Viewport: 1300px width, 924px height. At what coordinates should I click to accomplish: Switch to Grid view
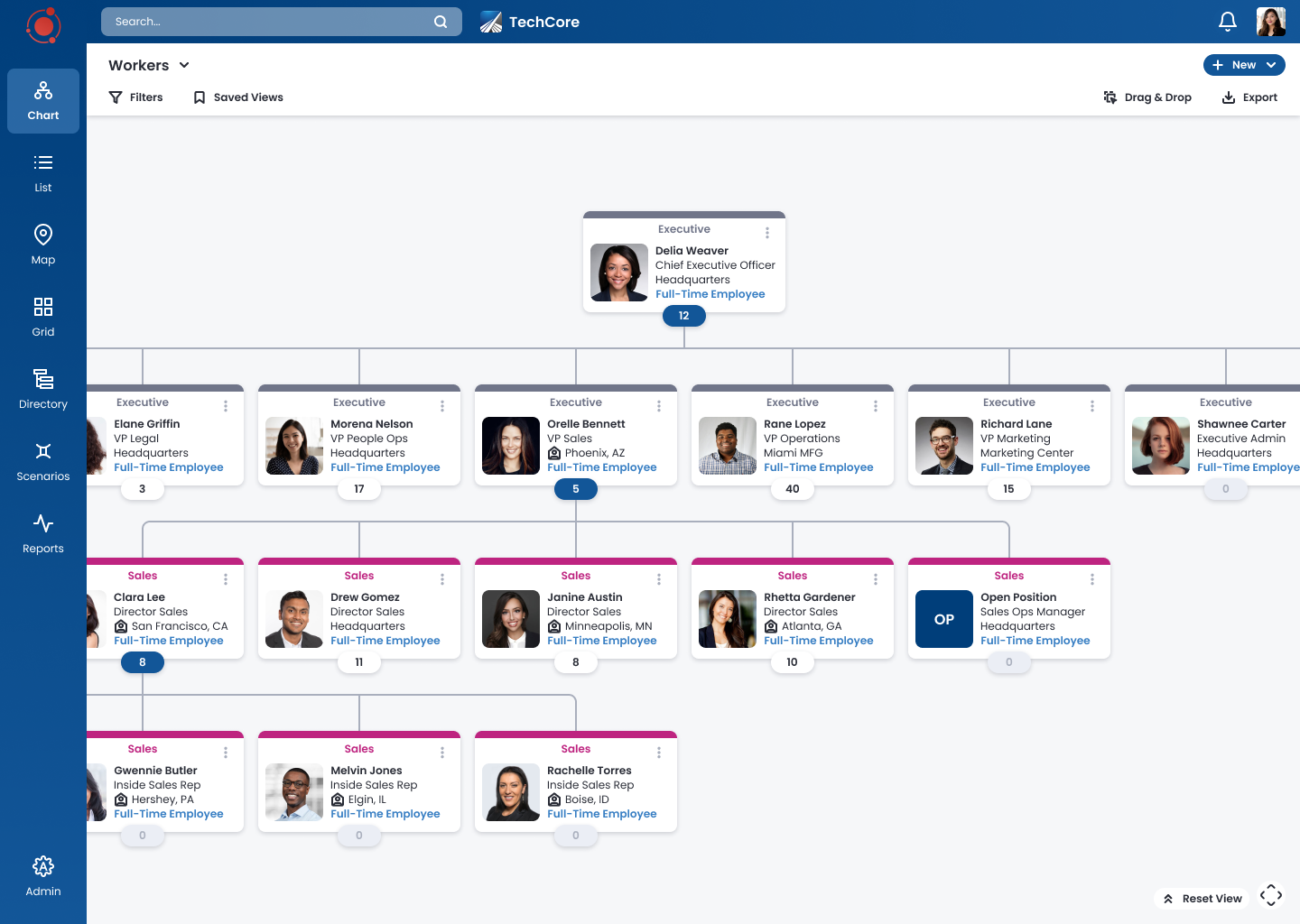click(42, 317)
